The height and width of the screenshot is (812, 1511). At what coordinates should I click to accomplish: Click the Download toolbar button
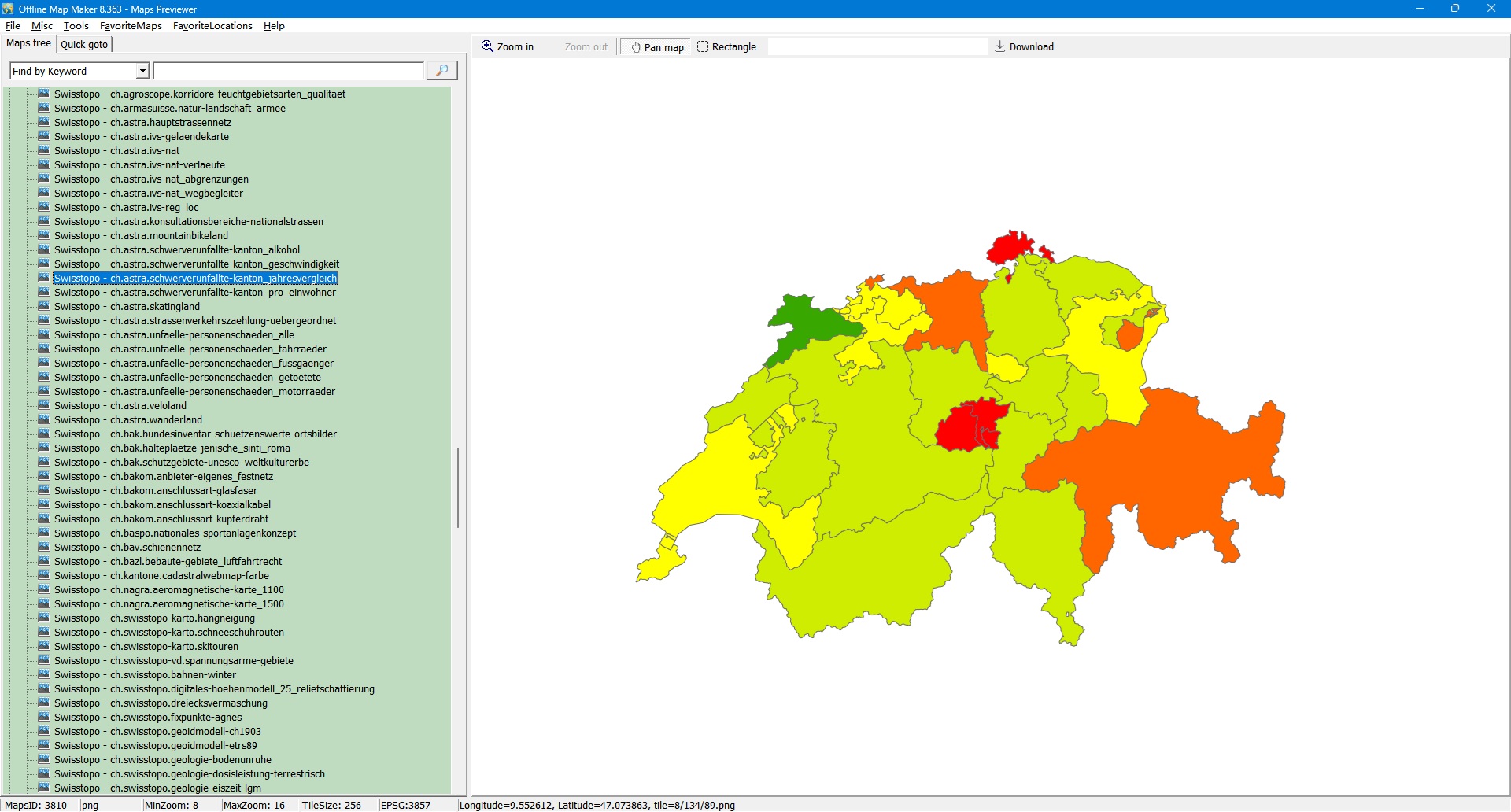click(1024, 47)
